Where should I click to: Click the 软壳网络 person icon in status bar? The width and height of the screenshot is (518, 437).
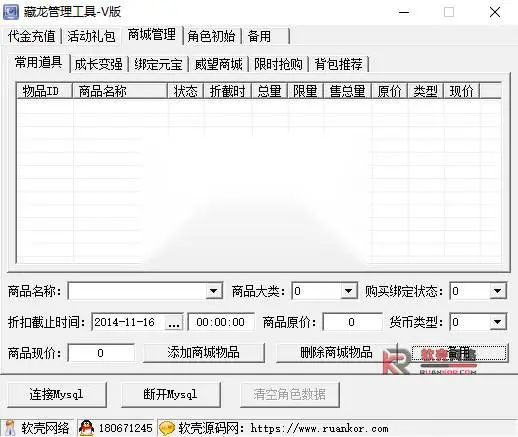[11, 428]
